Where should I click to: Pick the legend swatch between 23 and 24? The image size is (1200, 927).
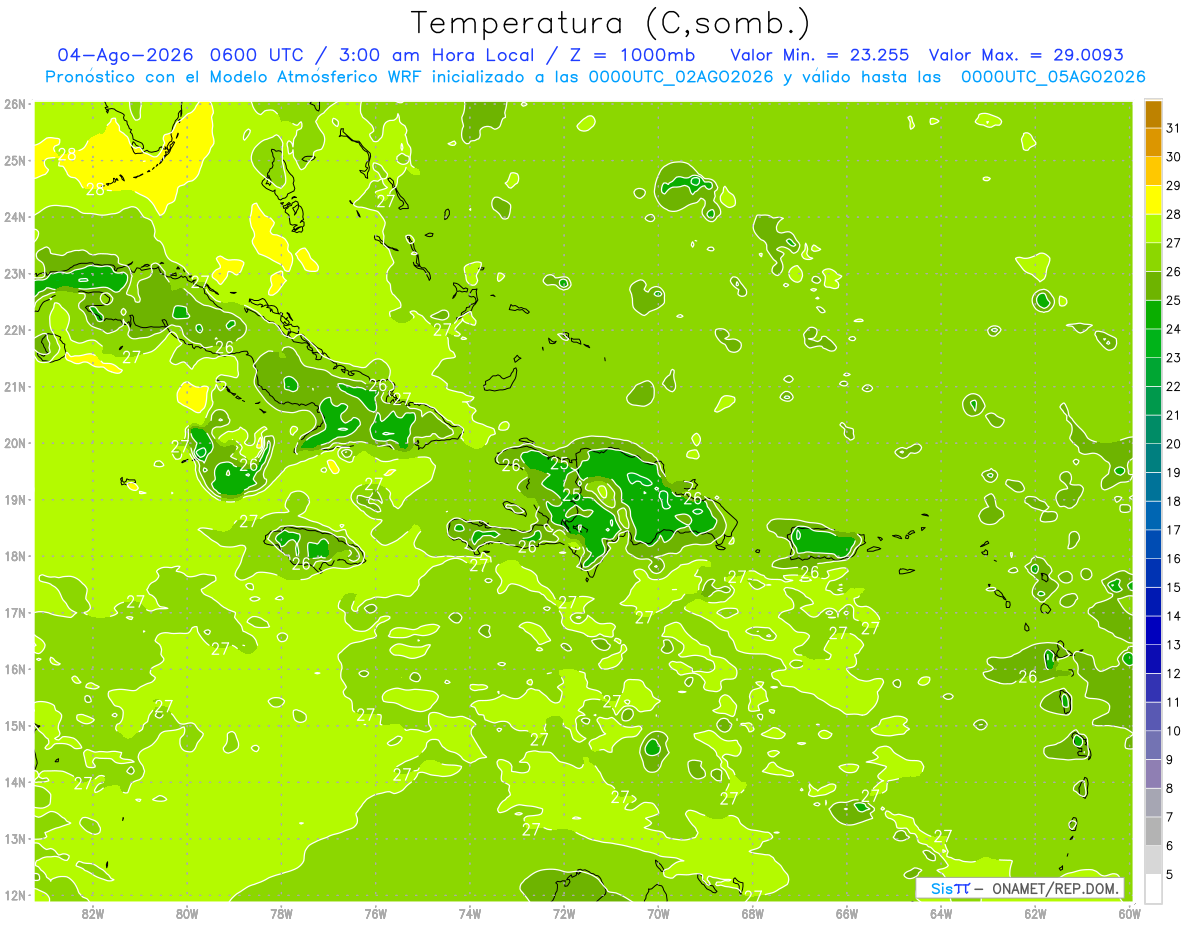[x=1153, y=343]
